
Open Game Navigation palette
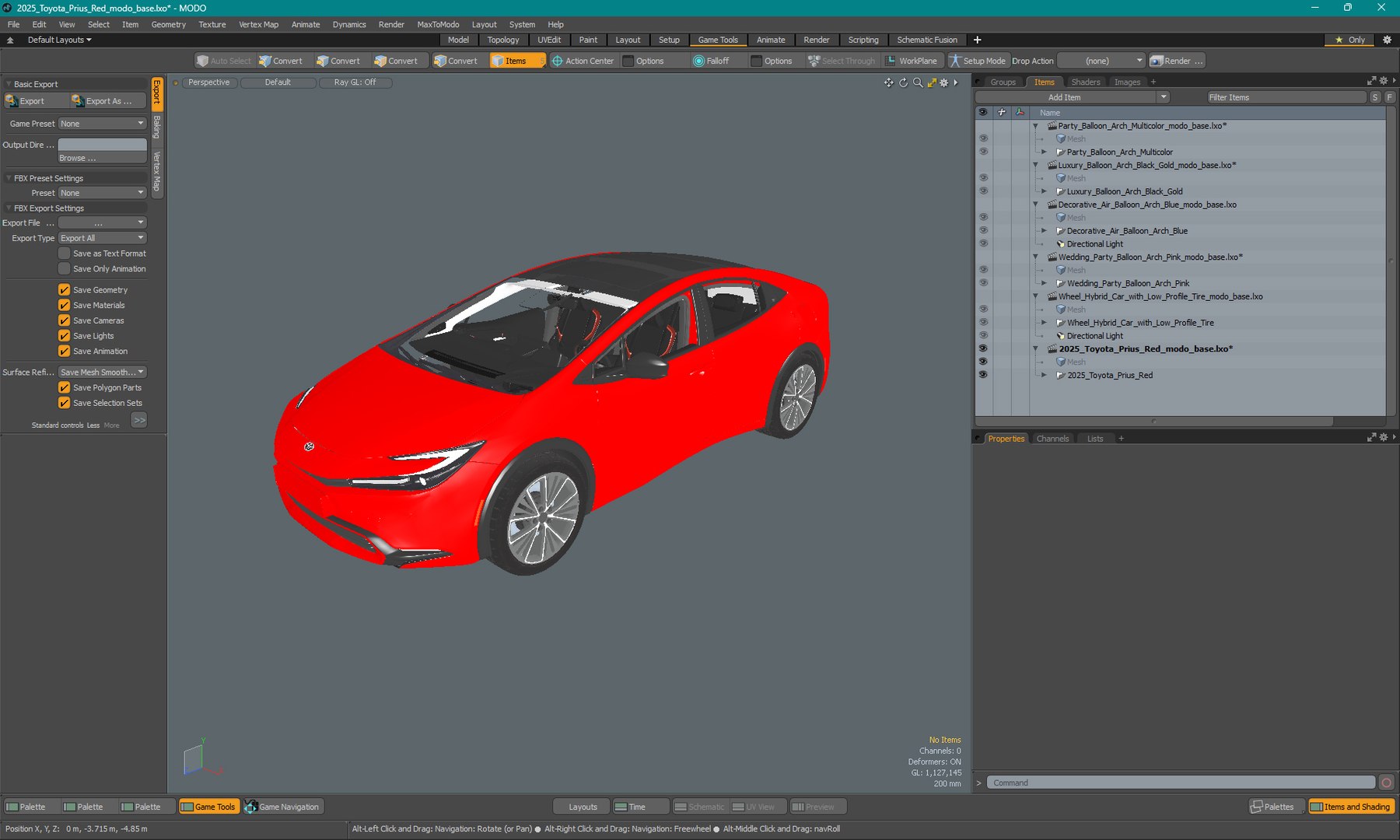tap(282, 807)
